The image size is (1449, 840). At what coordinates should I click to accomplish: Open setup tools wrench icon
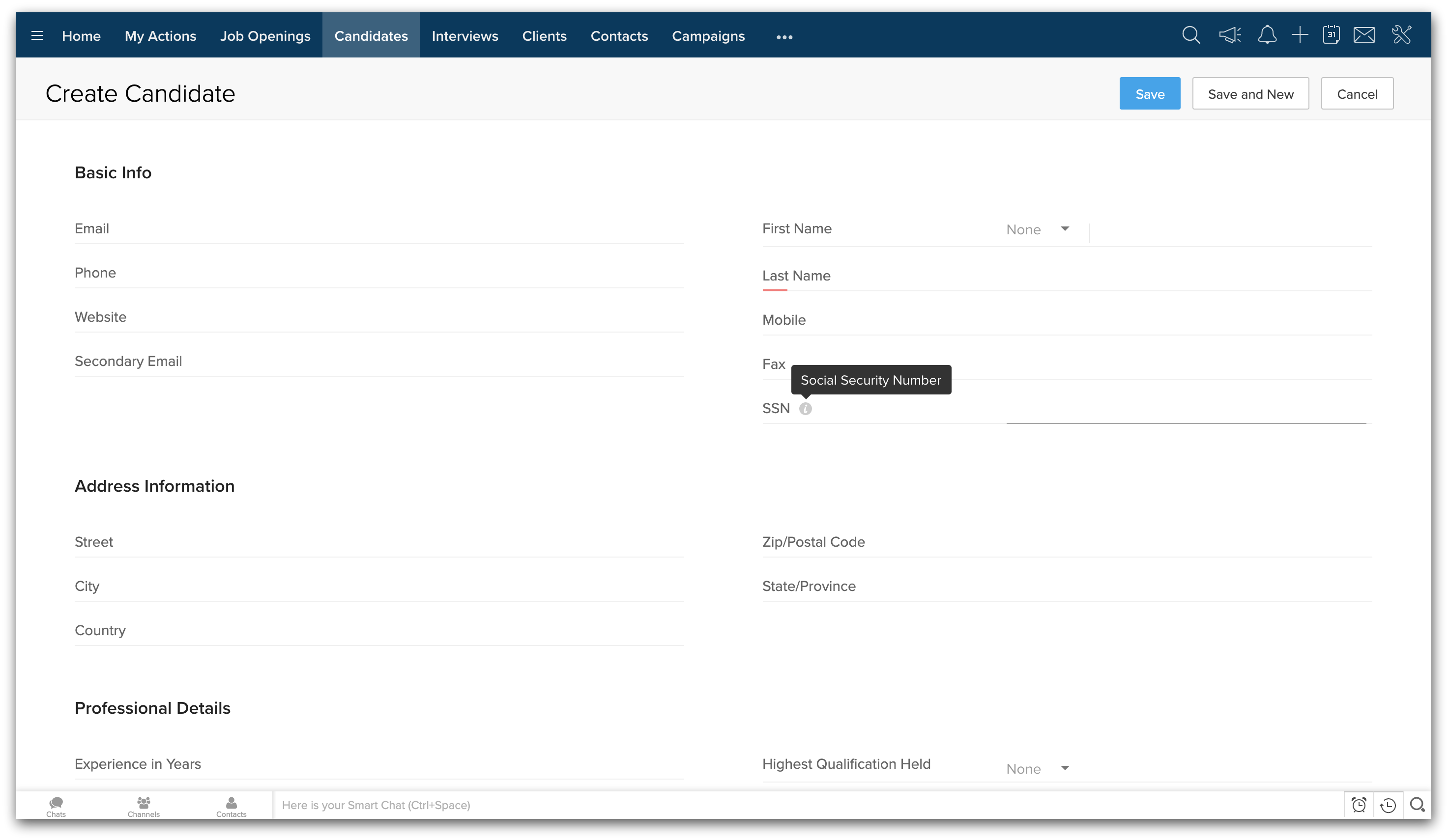[1401, 36]
